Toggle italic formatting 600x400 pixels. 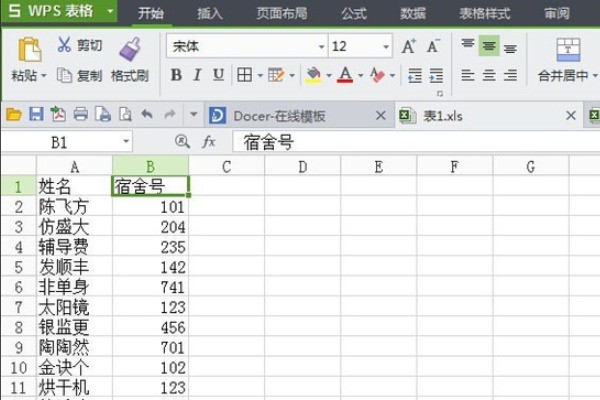pyautogui.click(x=197, y=75)
